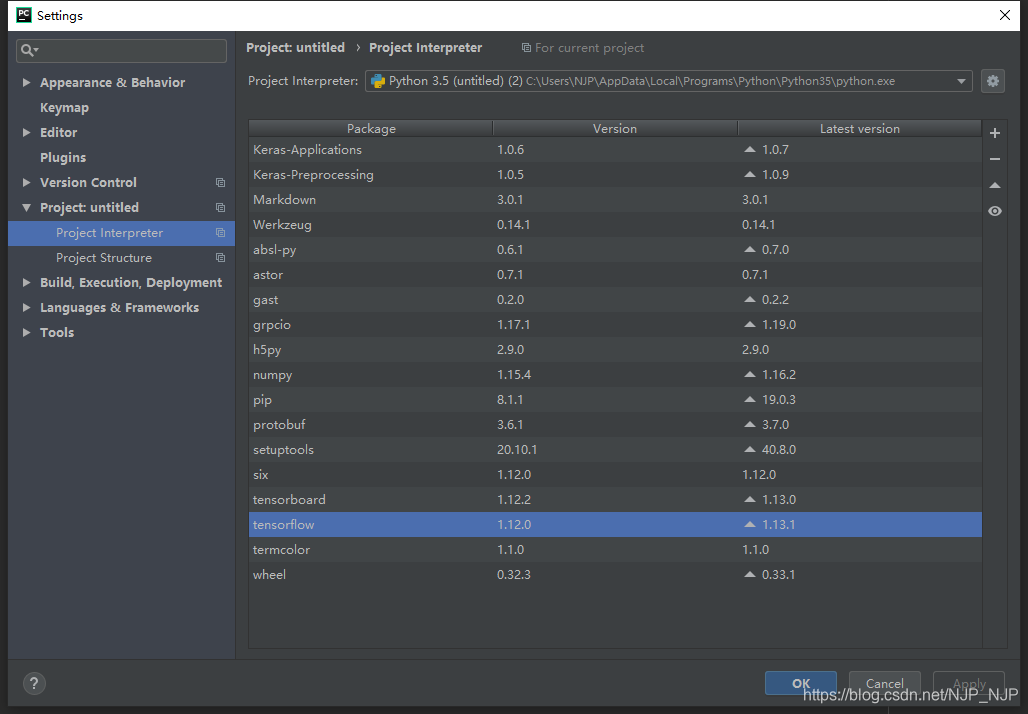The image size is (1028, 714).
Task: Select the Keras-Applications package row
Action: coord(615,149)
